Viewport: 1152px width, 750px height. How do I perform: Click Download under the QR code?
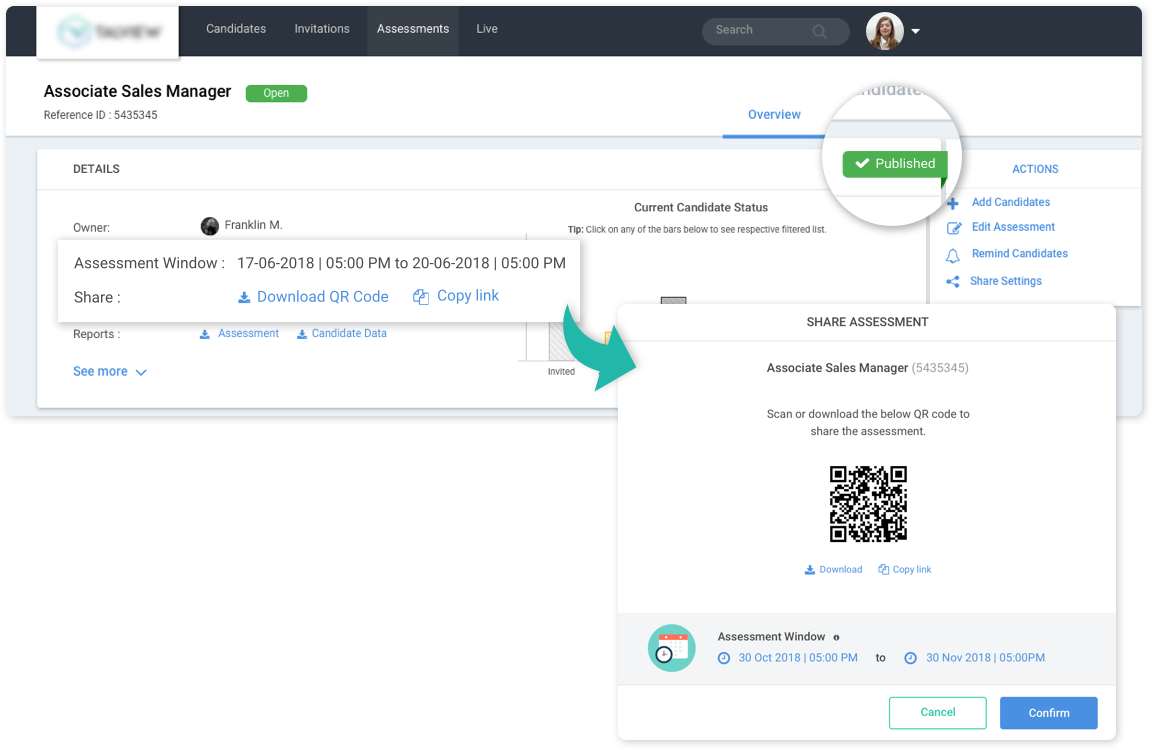840,569
